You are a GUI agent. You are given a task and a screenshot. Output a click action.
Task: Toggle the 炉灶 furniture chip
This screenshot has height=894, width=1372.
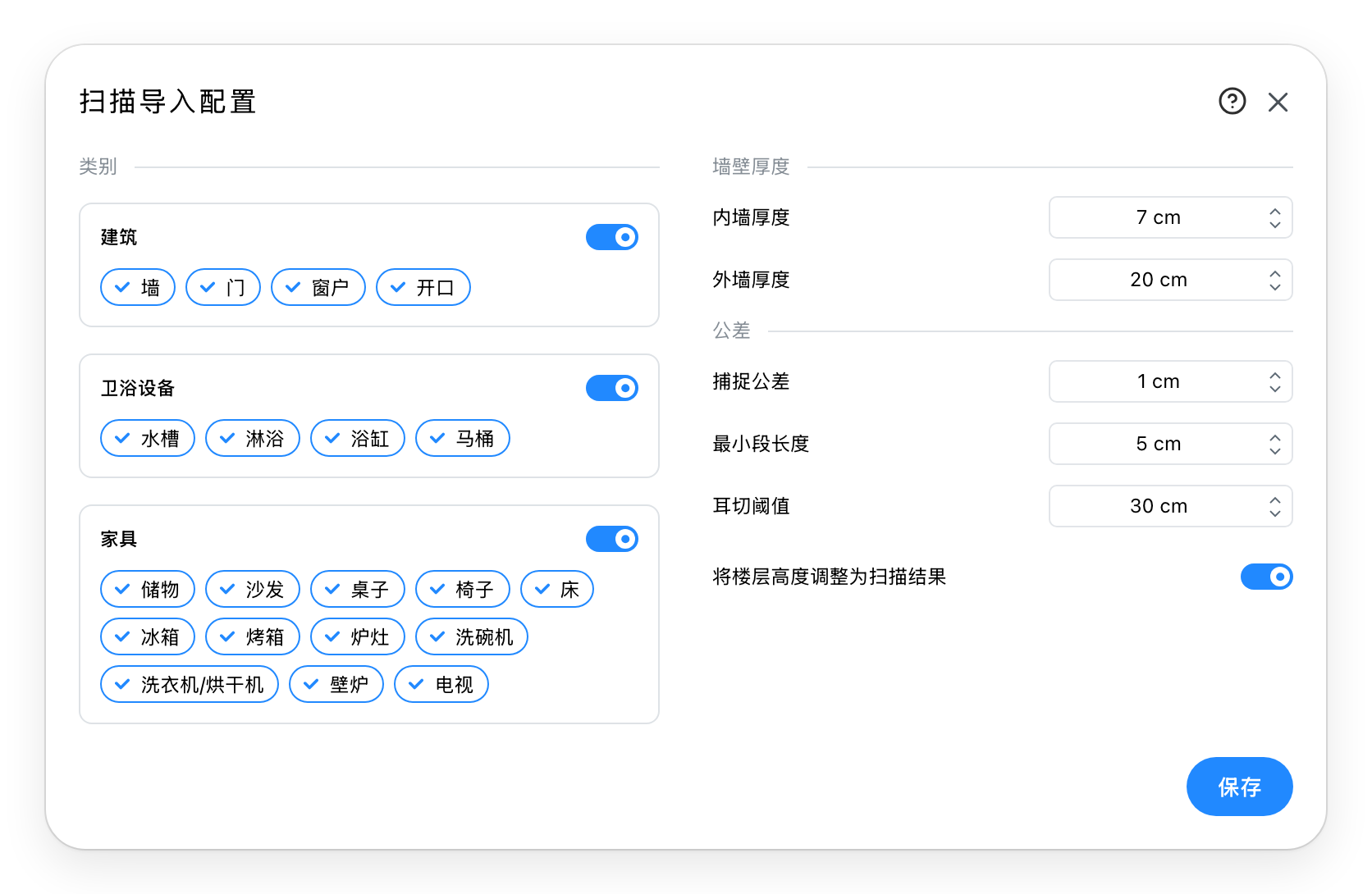(358, 636)
